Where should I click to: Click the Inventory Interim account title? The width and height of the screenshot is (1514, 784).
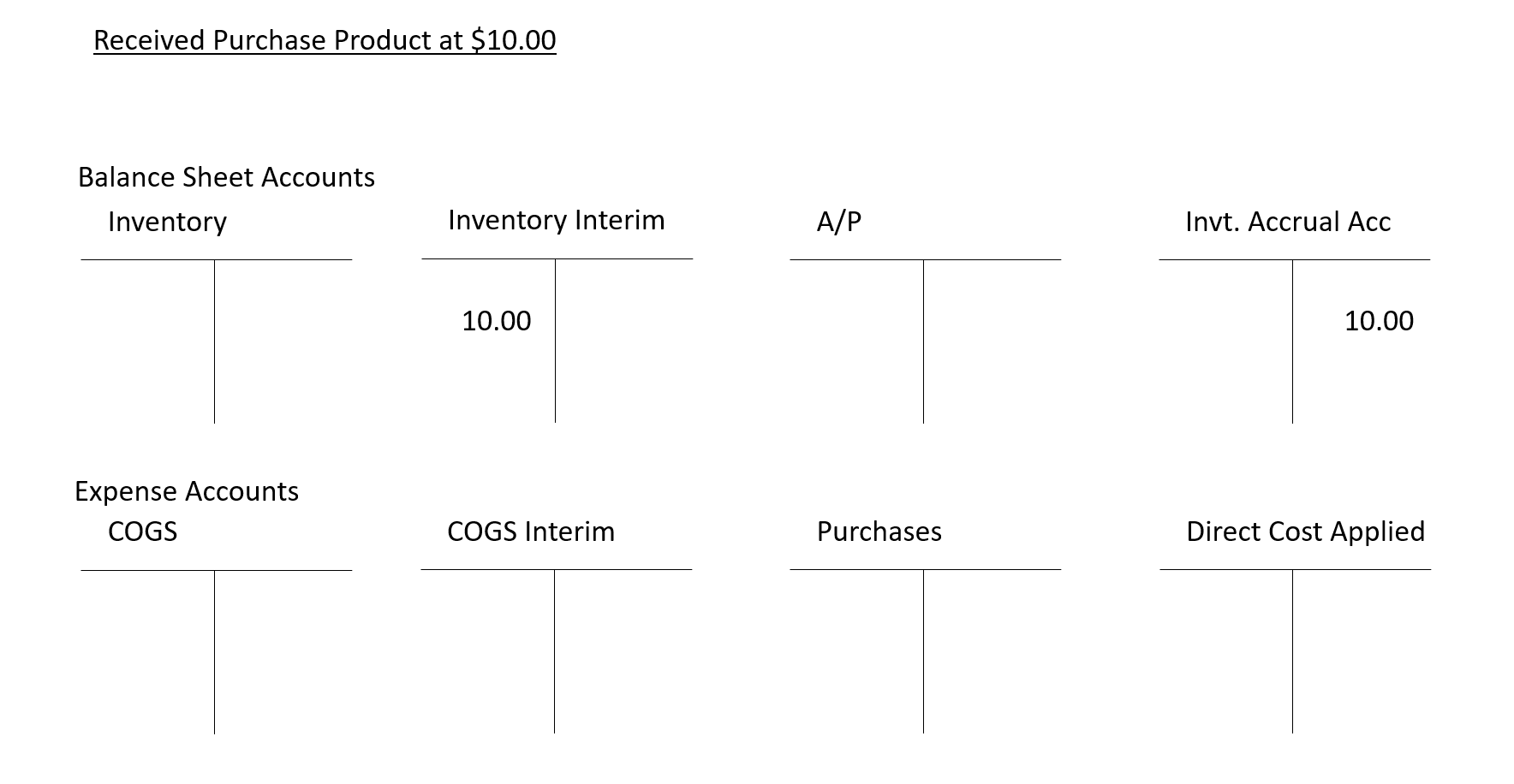pyautogui.click(x=556, y=220)
